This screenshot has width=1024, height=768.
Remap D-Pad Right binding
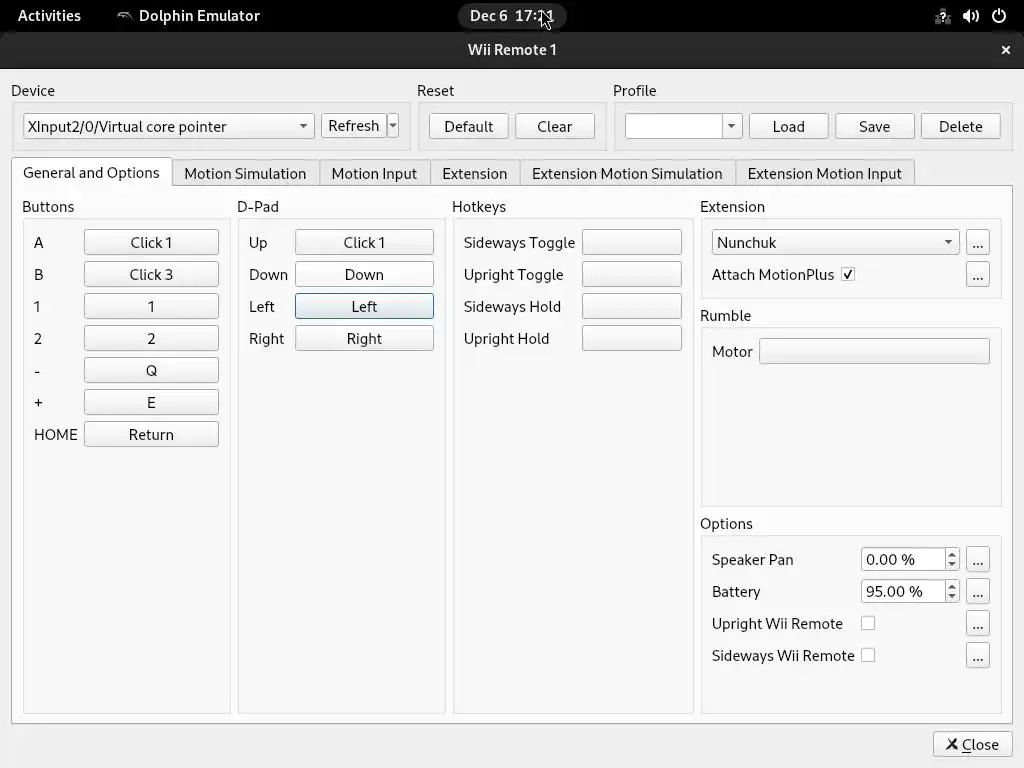click(364, 338)
